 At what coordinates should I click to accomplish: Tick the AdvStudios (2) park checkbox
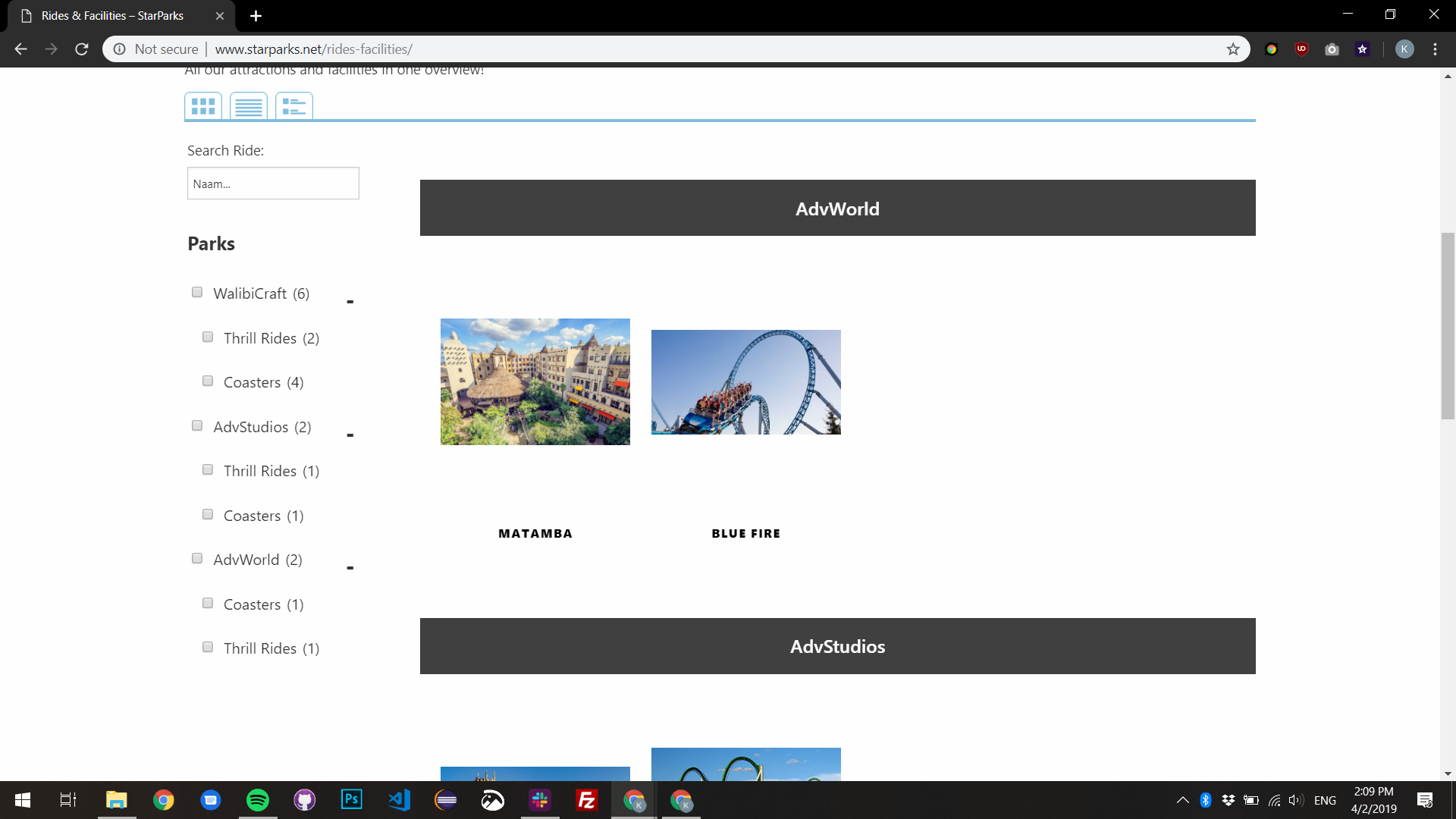point(197,425)
